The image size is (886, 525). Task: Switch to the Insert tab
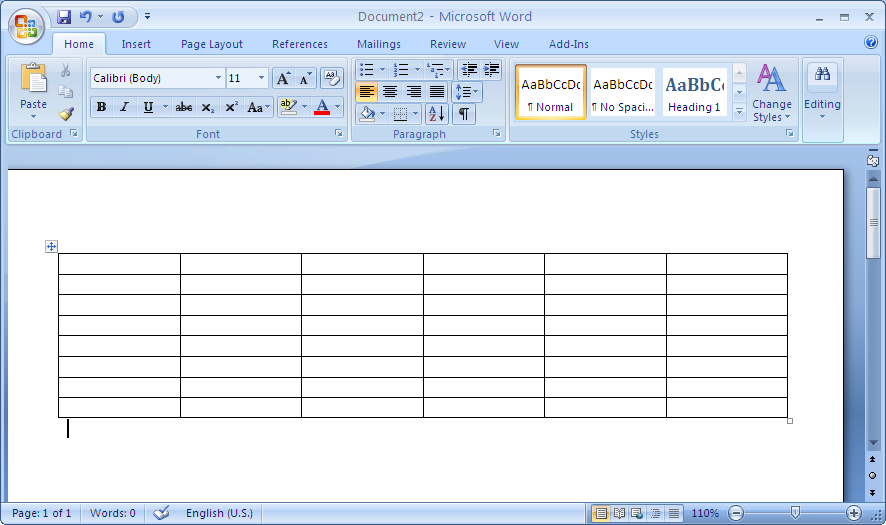(x=136, y=44)
